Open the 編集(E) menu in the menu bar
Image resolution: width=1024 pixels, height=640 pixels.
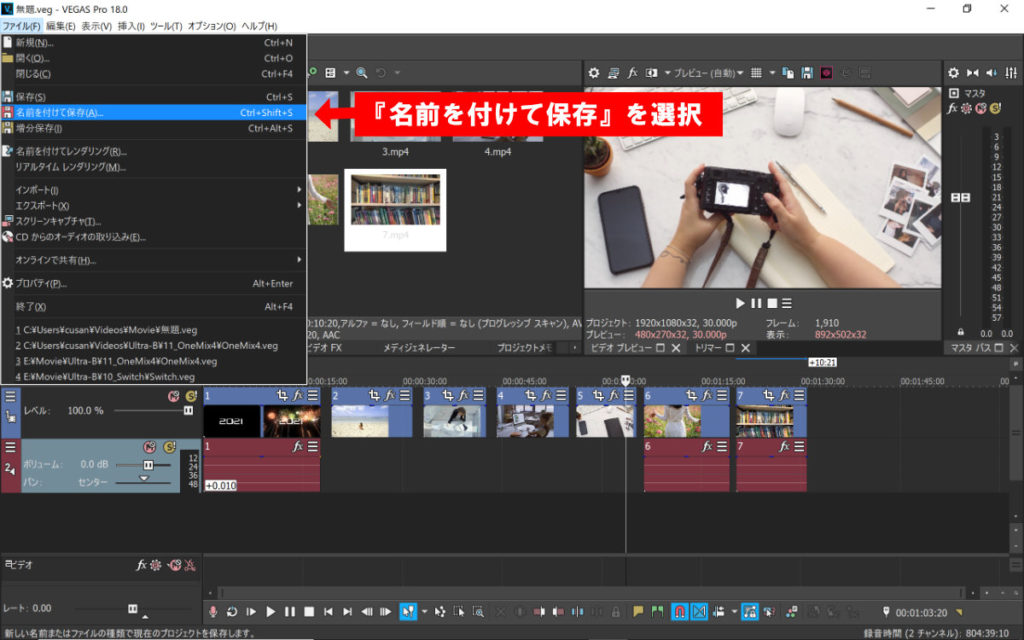pyautogui.click(x=61, y=25)
